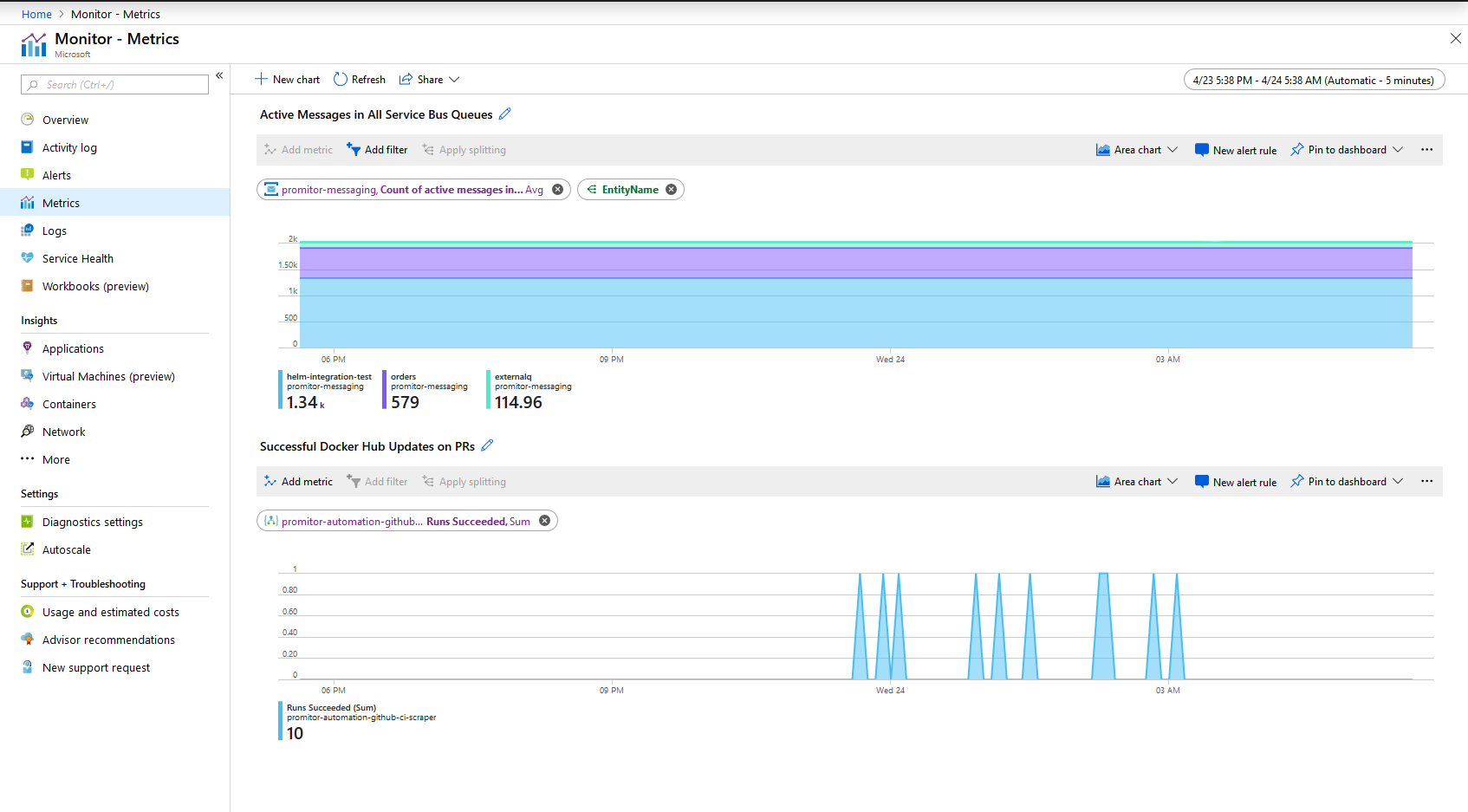The width and height of the screenshot is (1468, 812).
Task: Click New chart button
Action: pos(288,79)
